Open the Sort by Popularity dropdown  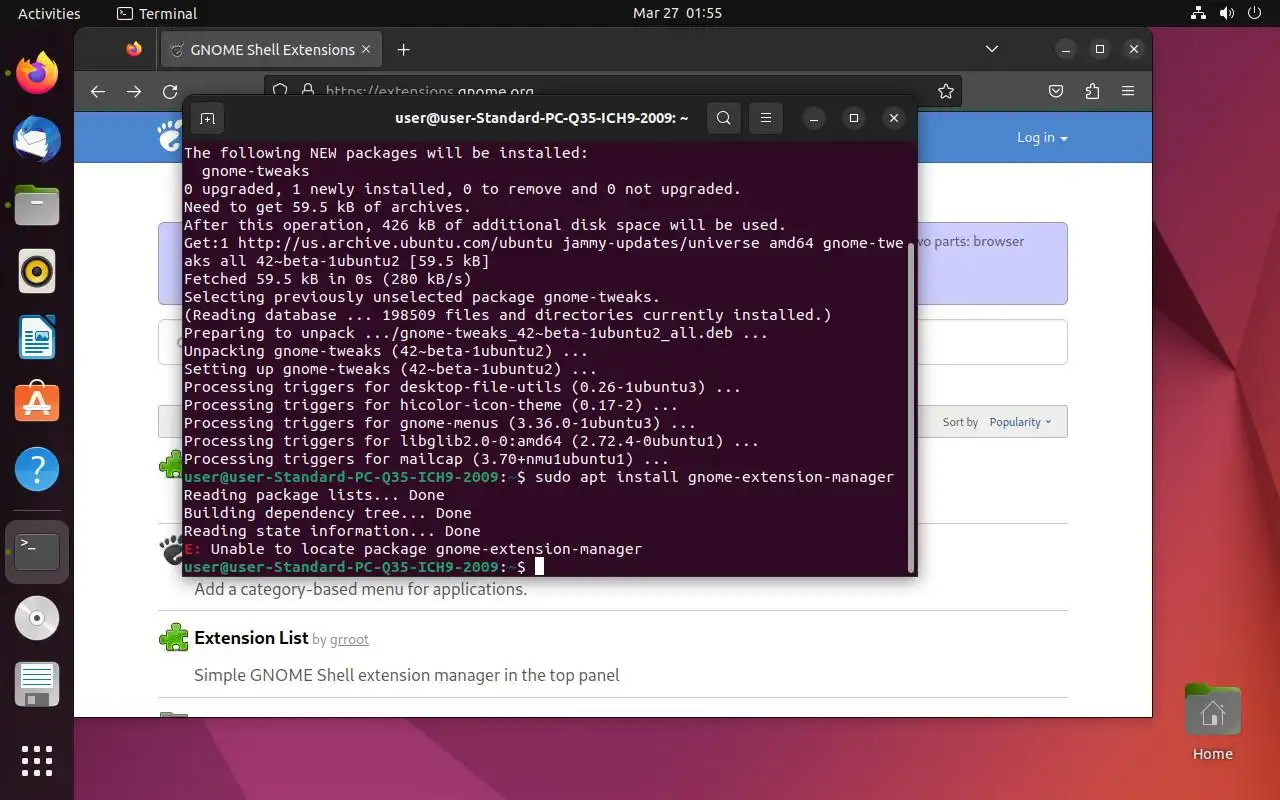1020,422
